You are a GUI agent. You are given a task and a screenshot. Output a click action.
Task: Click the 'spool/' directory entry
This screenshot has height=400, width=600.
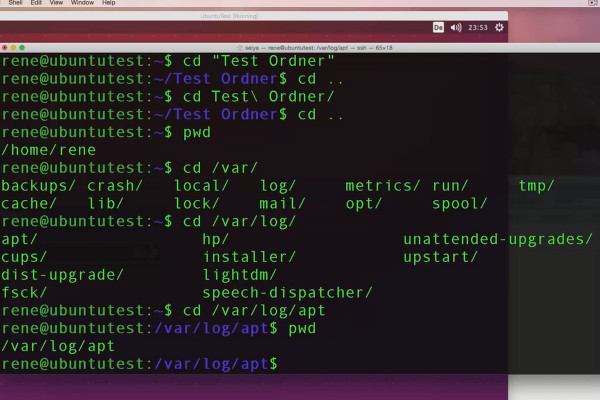460,204
